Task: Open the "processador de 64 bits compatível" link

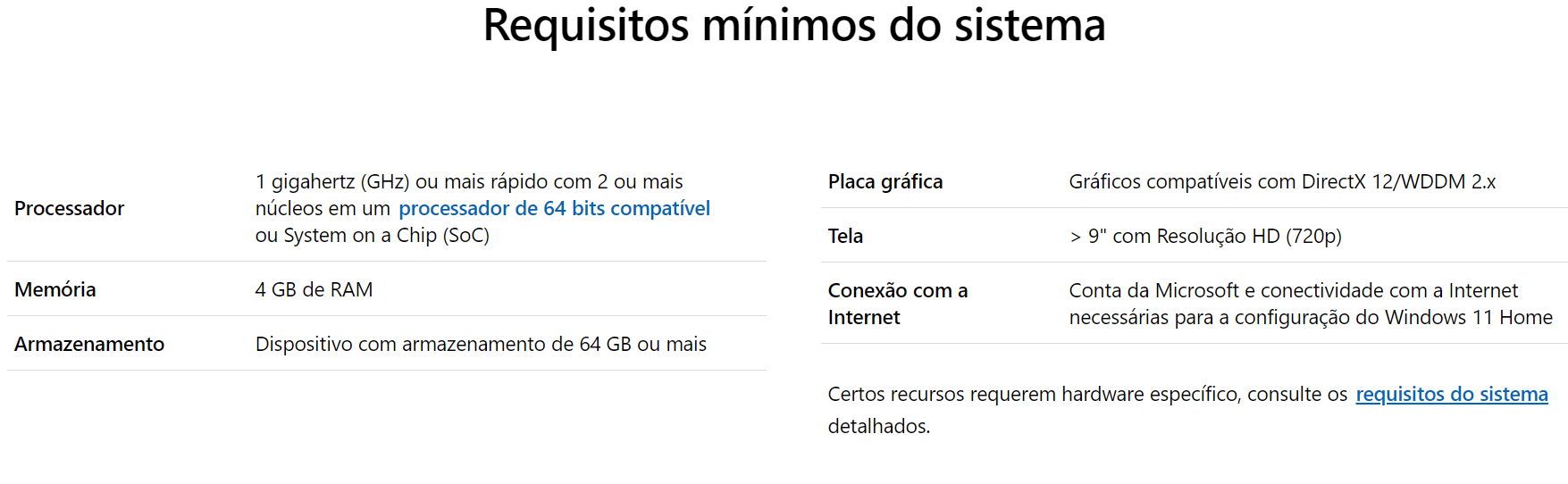Action: (x=554, y=209)
